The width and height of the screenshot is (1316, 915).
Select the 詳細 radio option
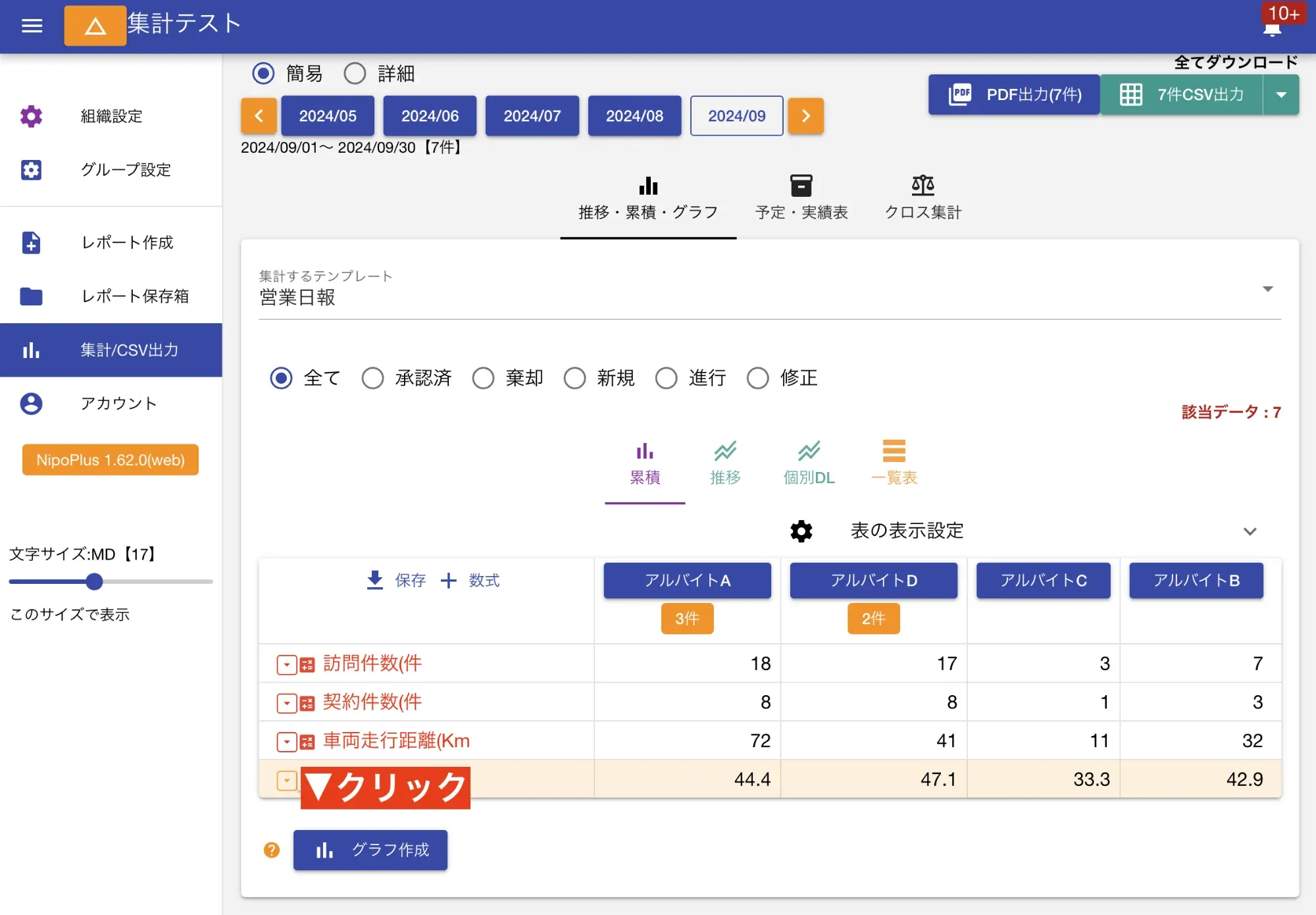[x=355, y=73]
